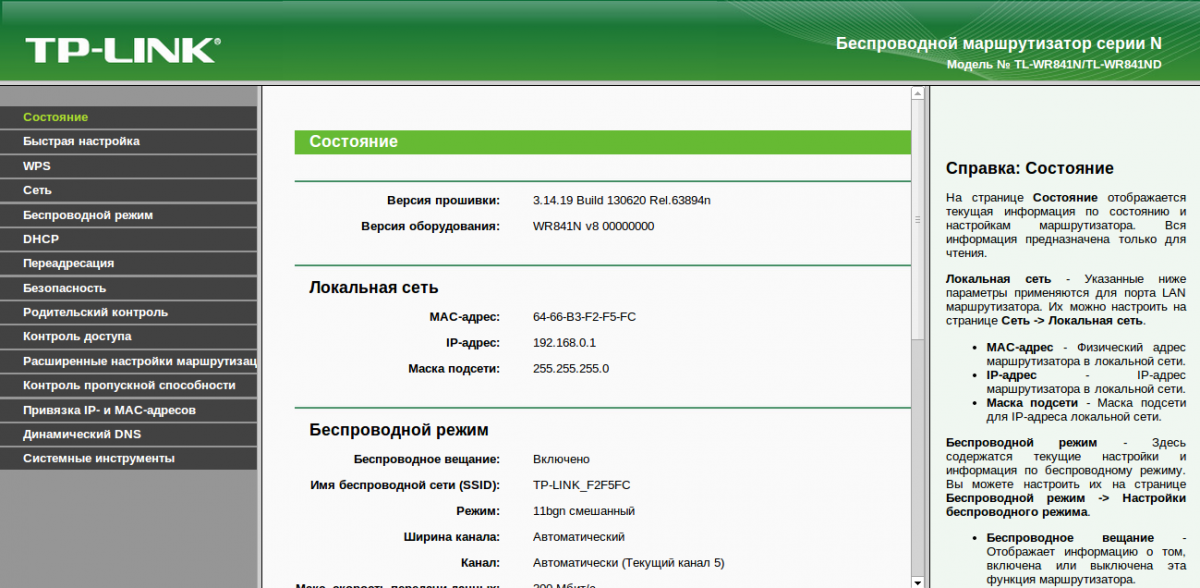Image resolution: width=1200 pixels, height=588 pixels.
Task: Open Контроль пропускной способности
Action: tap(128, 385)
